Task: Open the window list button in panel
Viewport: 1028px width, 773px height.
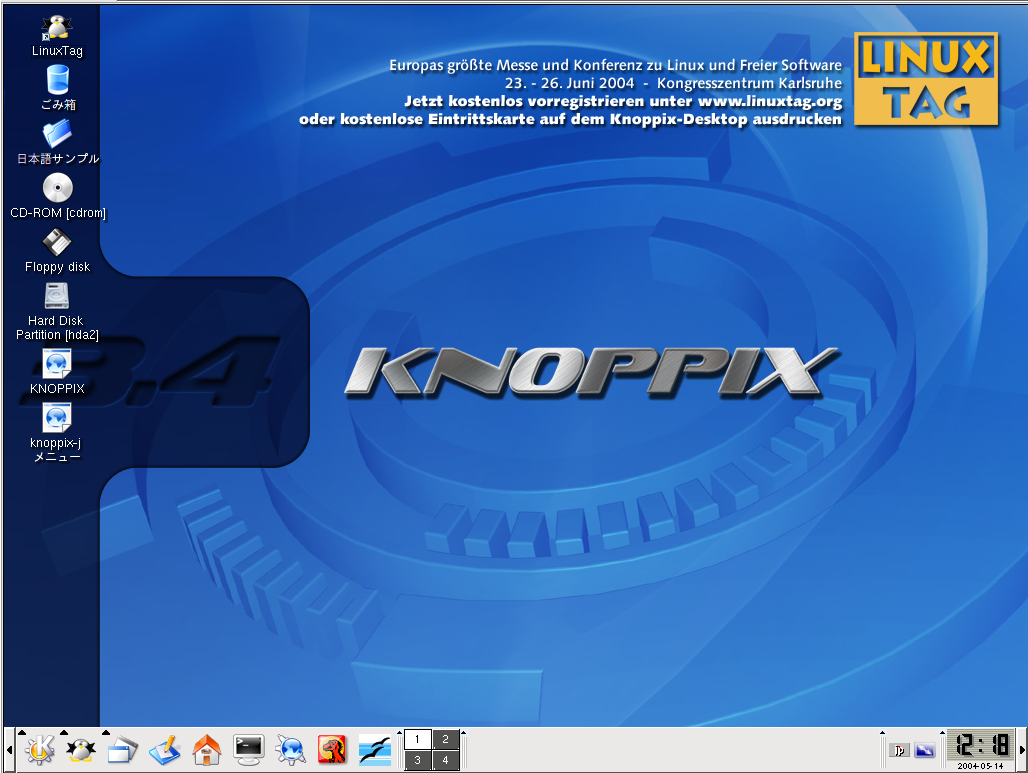Action: tap(123, 750)
